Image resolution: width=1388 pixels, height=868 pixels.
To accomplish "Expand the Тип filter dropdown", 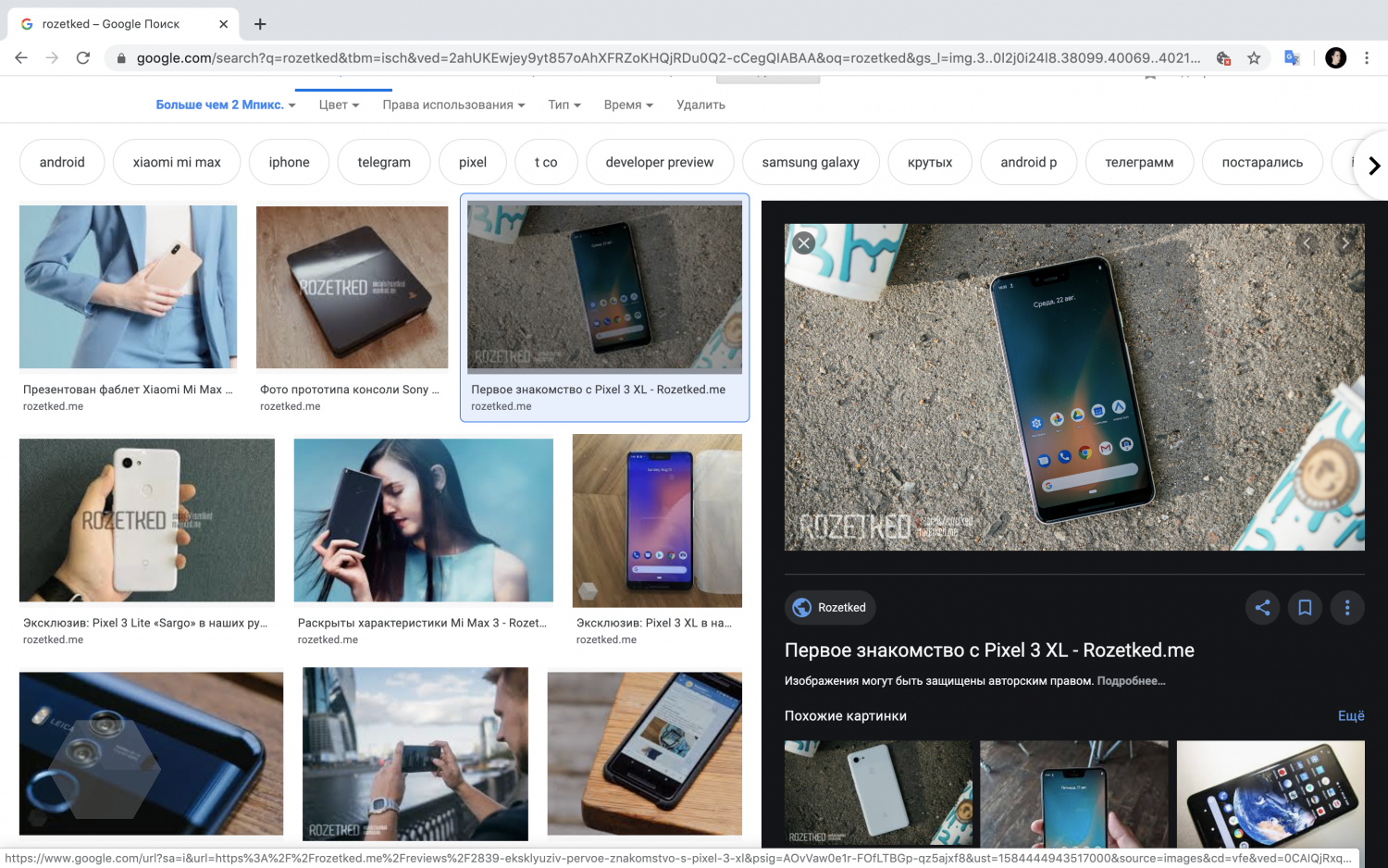I will coord(564,105).
